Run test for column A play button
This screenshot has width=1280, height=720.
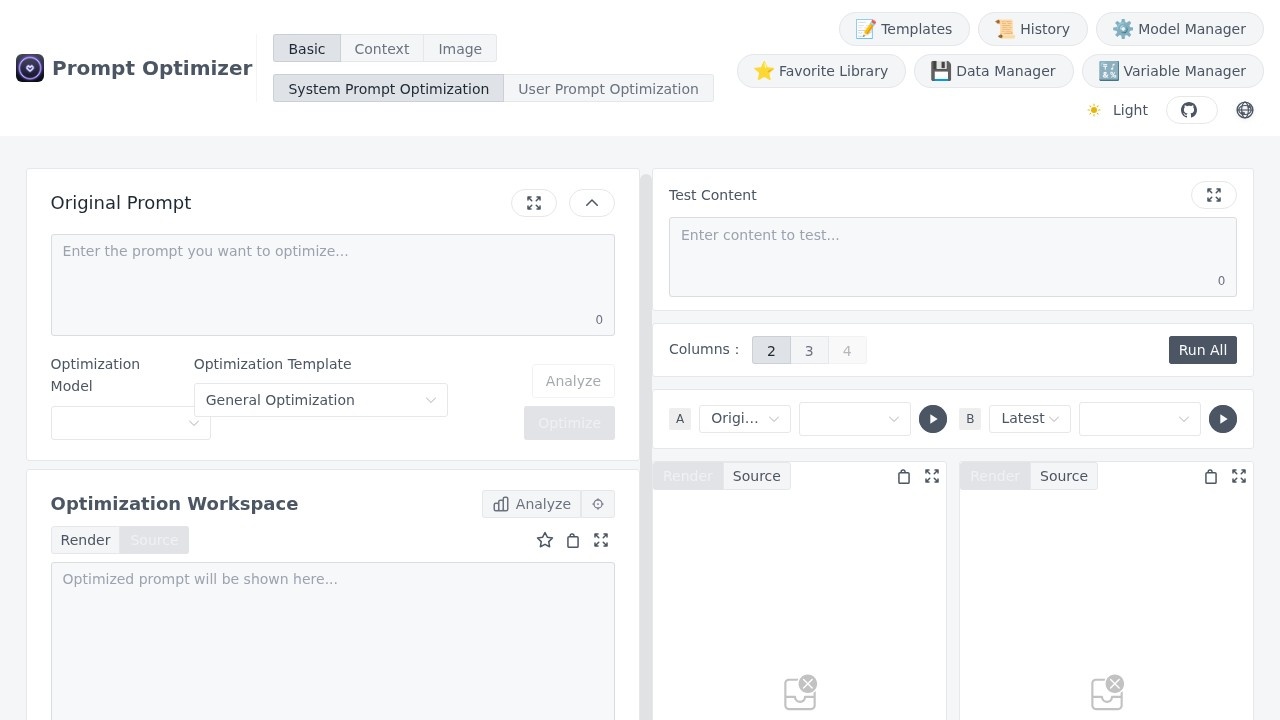[x=932, y=419]
